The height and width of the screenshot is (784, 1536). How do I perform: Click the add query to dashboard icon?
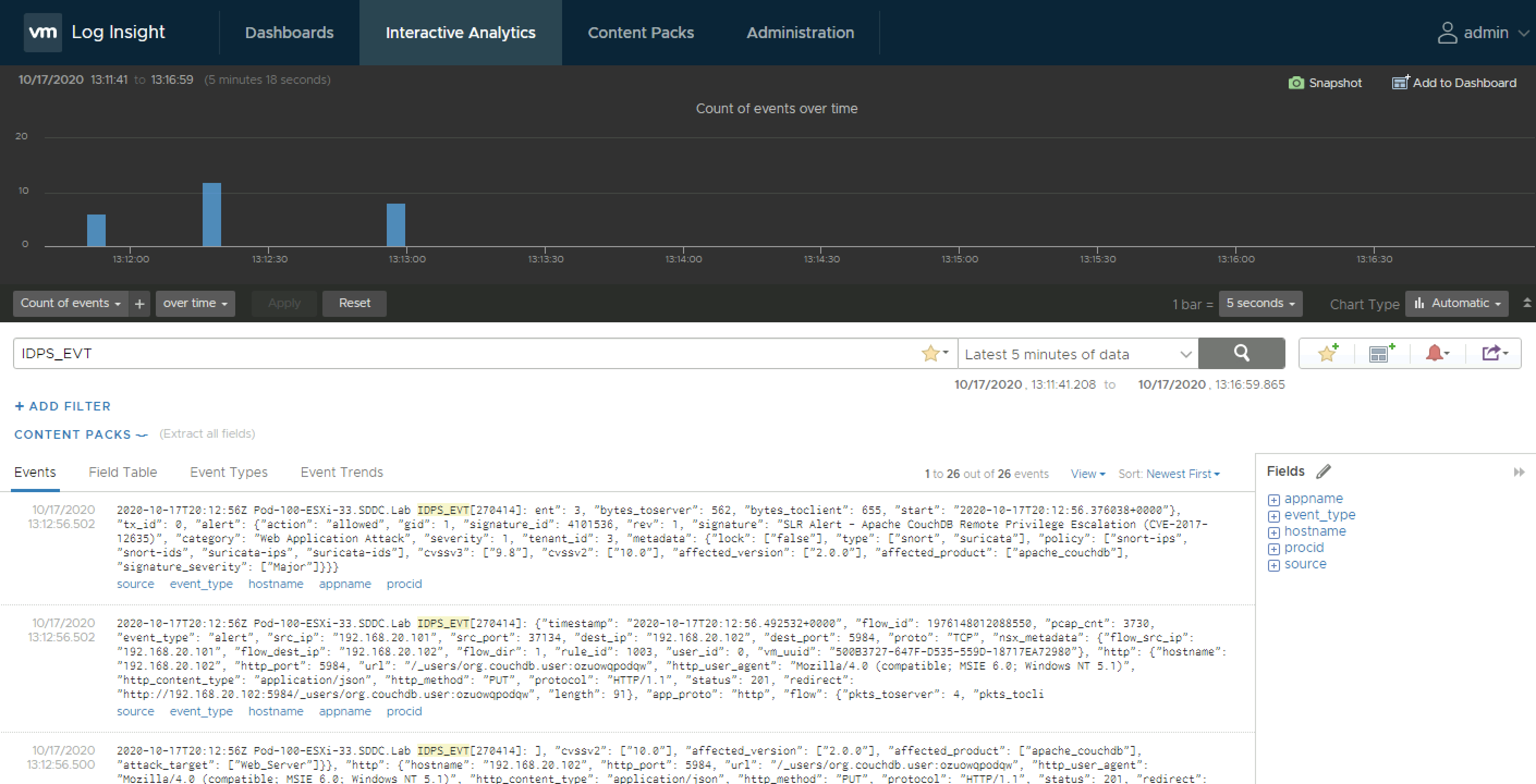coord(1381,353)
